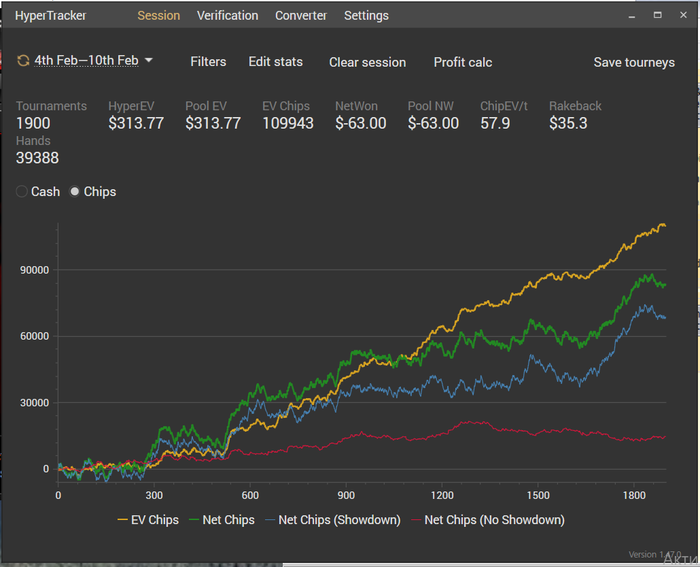Select the Cash radio button
Image resolution: width=700 pixels, height=567 pixels.
pyautogui.click(x=23, y=192)
